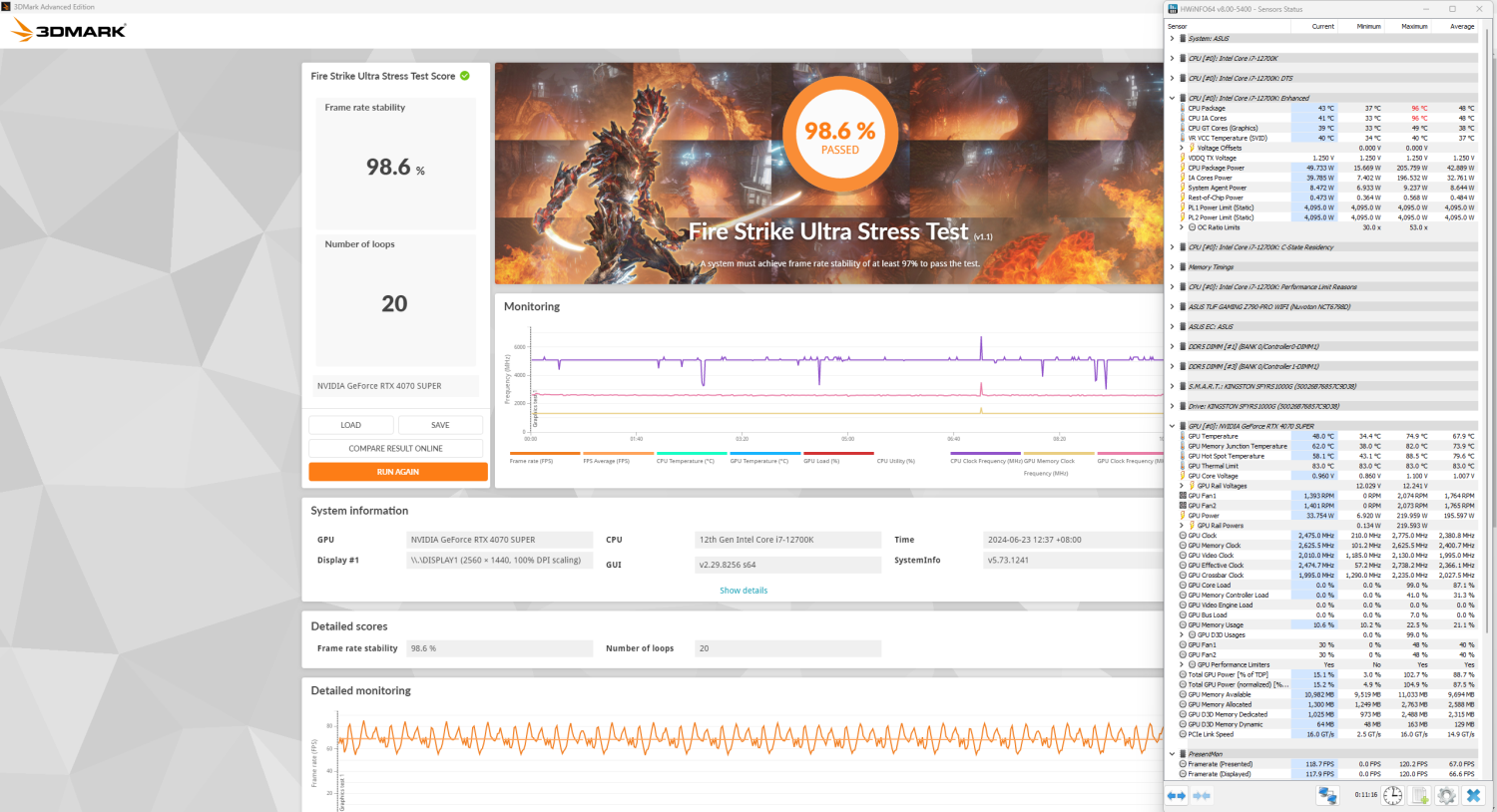
Task: Click thermometer icon beside GPU Temperature
Action: (x=1183, y=436)
